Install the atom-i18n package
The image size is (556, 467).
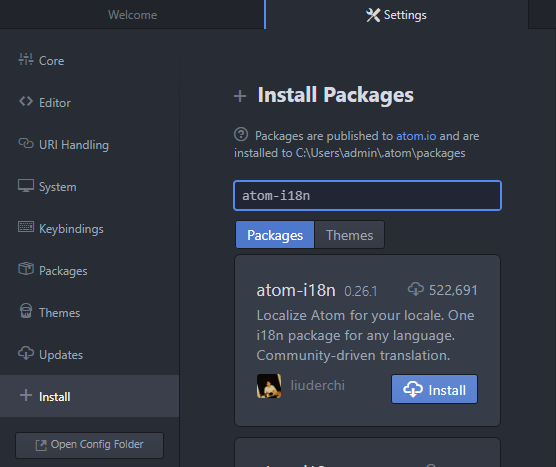434,389
